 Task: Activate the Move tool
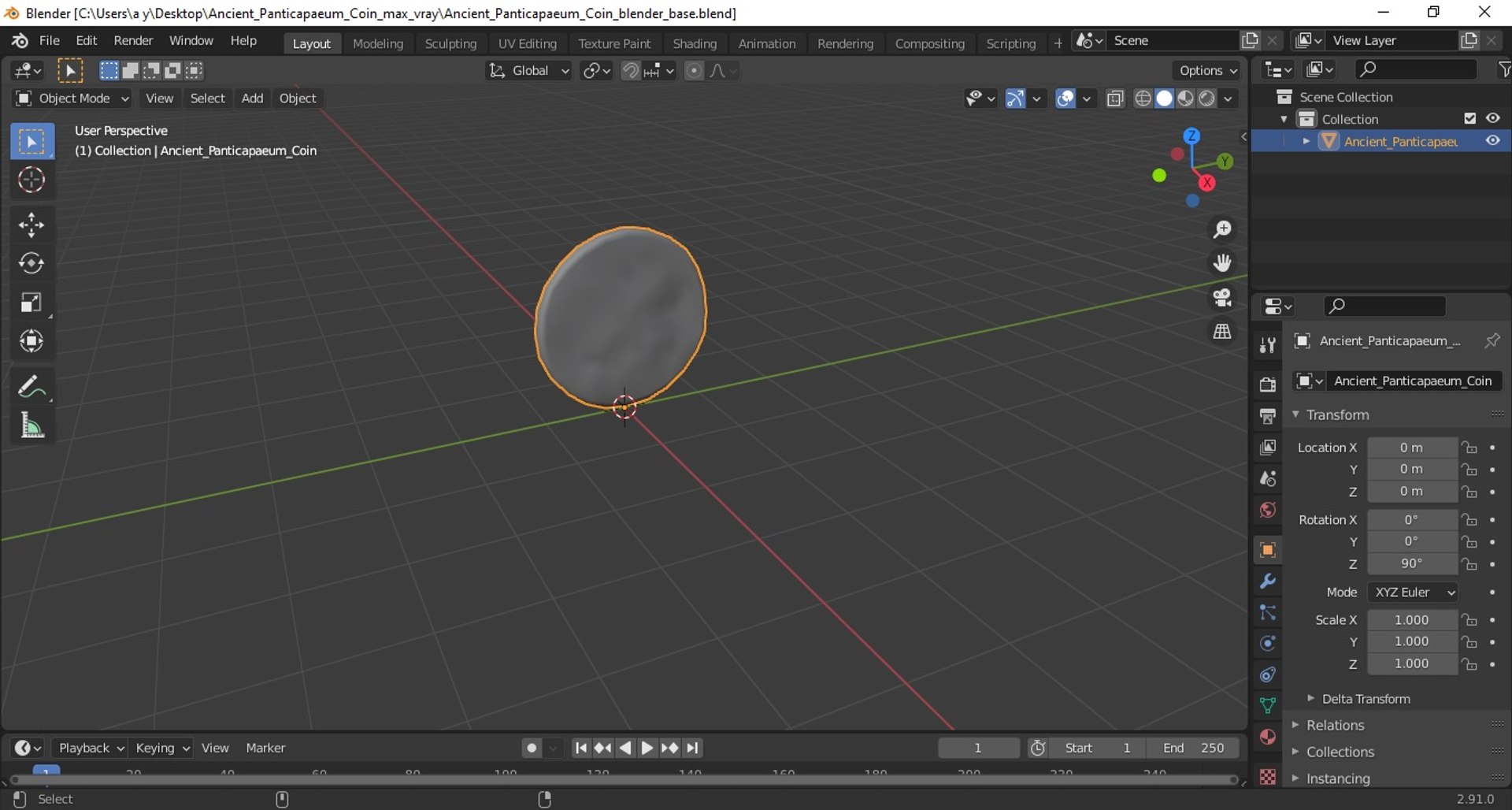point(31,225)
